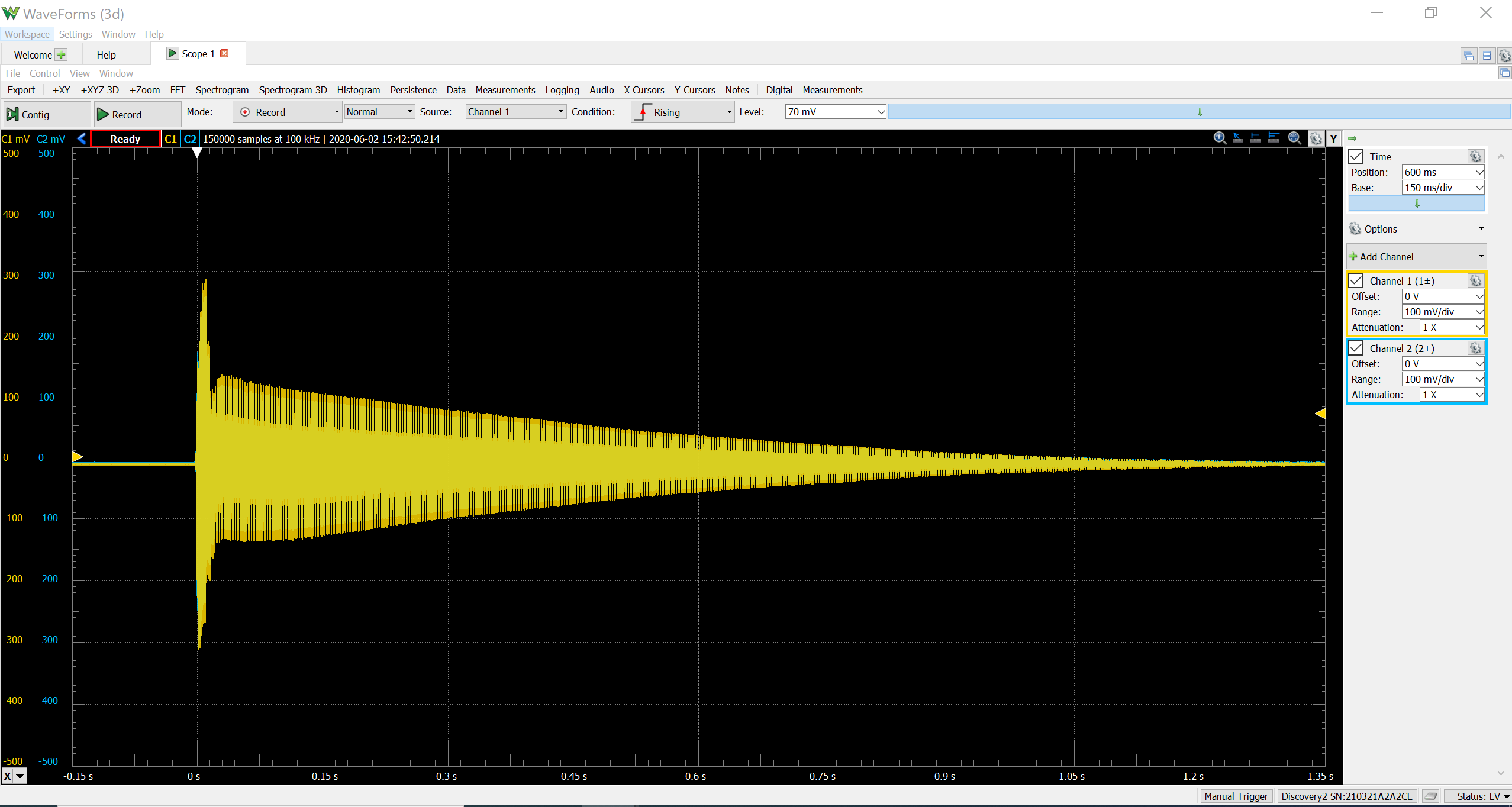Open plot settings gear icon

pyautogui.click(x=1316, y=138)
